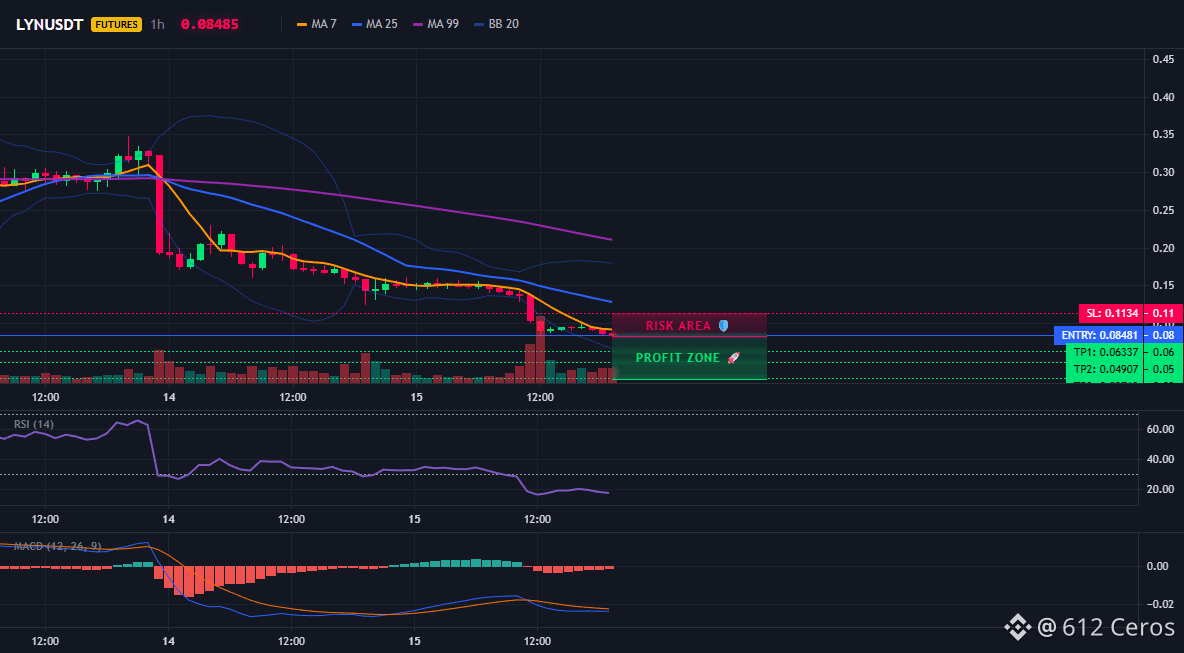Click the blue MA 25 legend marker
1184x653 pixels.
tap(356, 24)
